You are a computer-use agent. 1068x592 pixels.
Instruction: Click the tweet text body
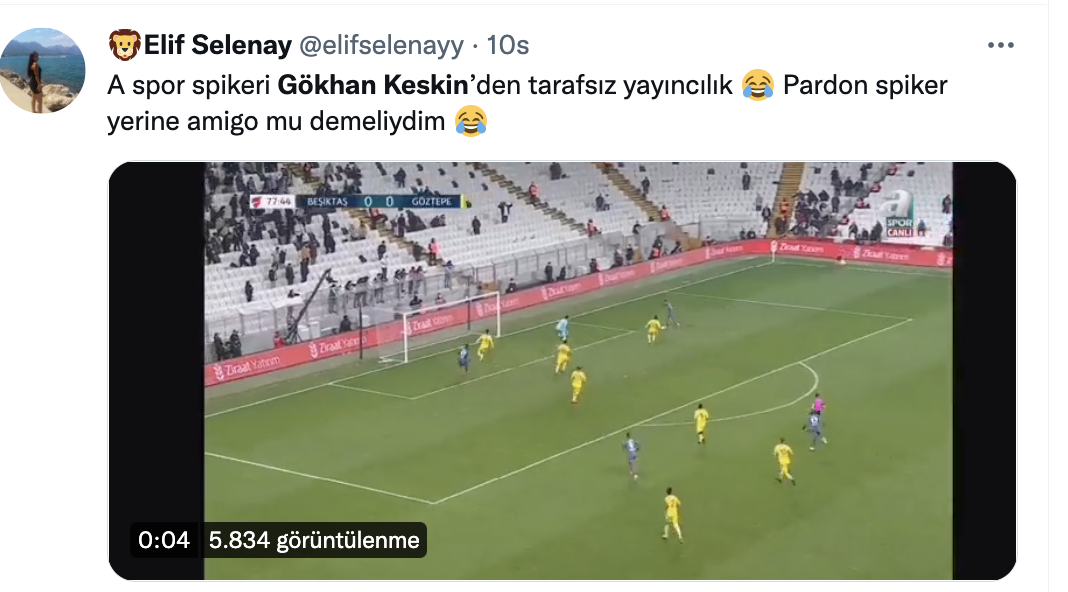(527, 104)
